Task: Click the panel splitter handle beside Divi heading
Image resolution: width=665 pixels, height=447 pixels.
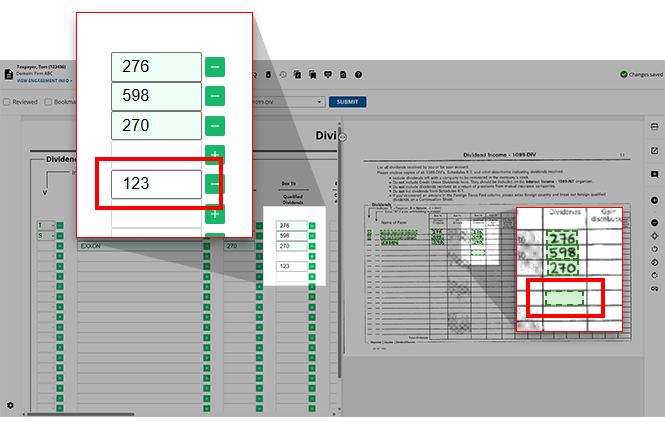Action: 343,137
